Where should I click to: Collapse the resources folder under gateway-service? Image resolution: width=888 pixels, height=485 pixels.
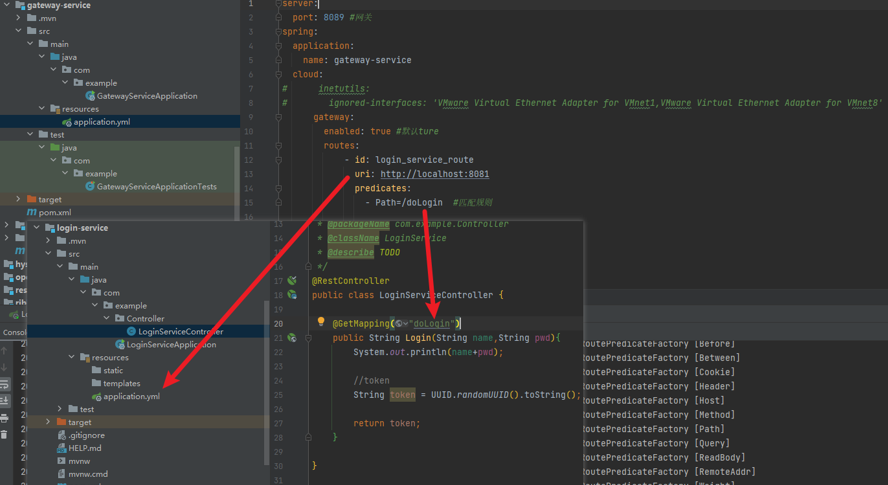coord(42,108)
